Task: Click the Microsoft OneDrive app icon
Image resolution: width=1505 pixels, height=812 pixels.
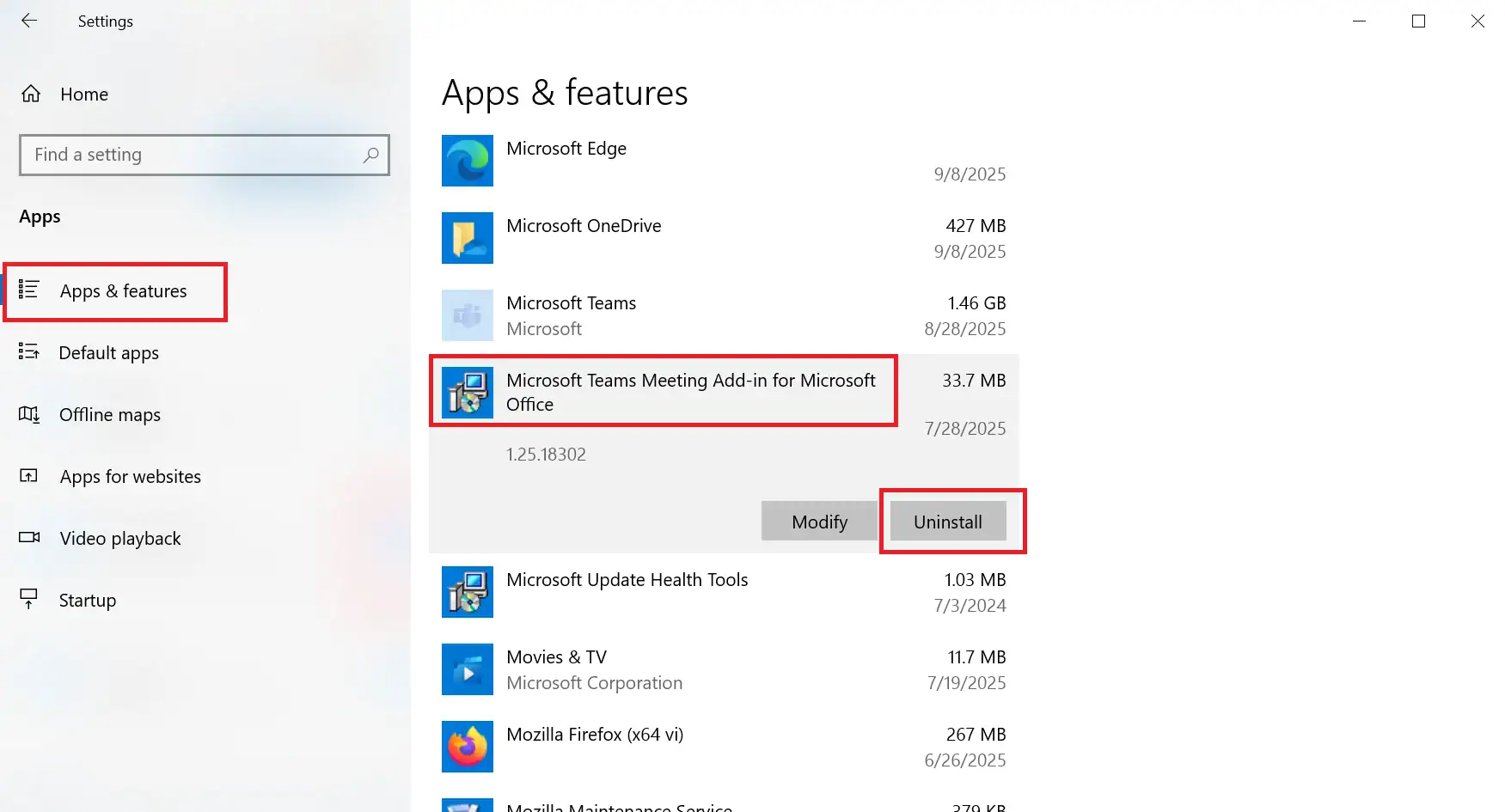Action: tap(468, 238)
